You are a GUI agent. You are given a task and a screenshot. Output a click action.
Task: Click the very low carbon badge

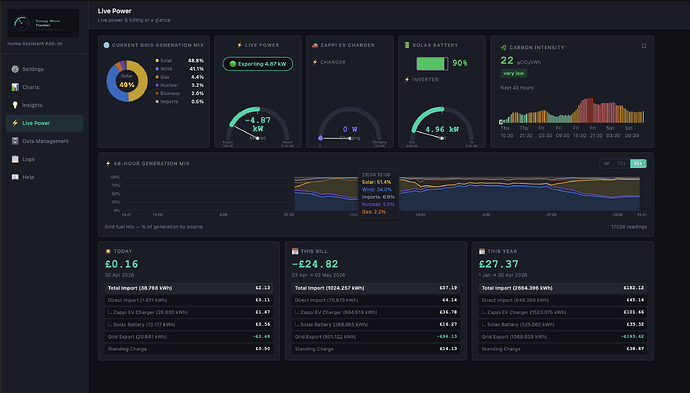coord(514,73)
